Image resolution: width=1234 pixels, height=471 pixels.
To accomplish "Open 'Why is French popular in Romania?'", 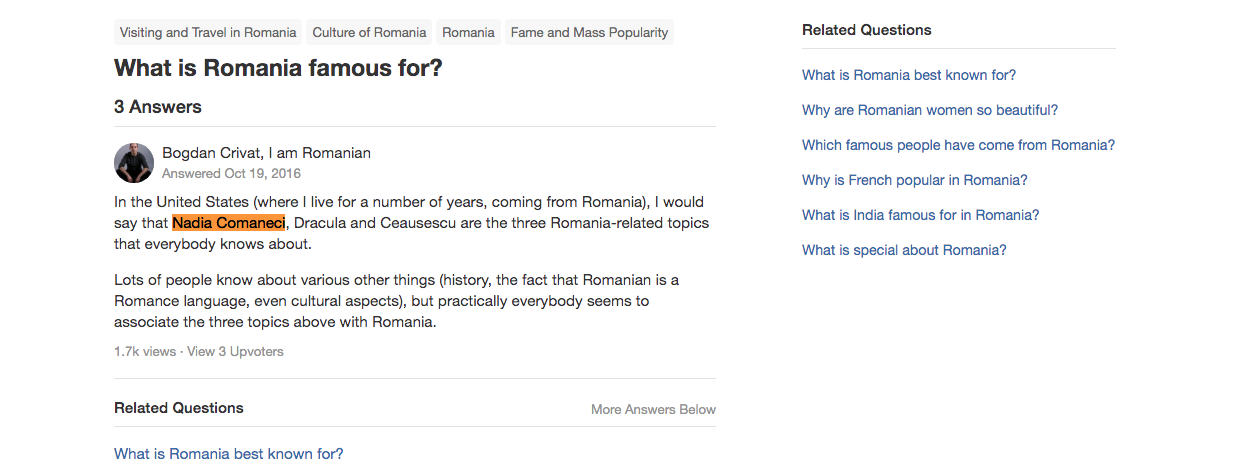I will point(914,180).
